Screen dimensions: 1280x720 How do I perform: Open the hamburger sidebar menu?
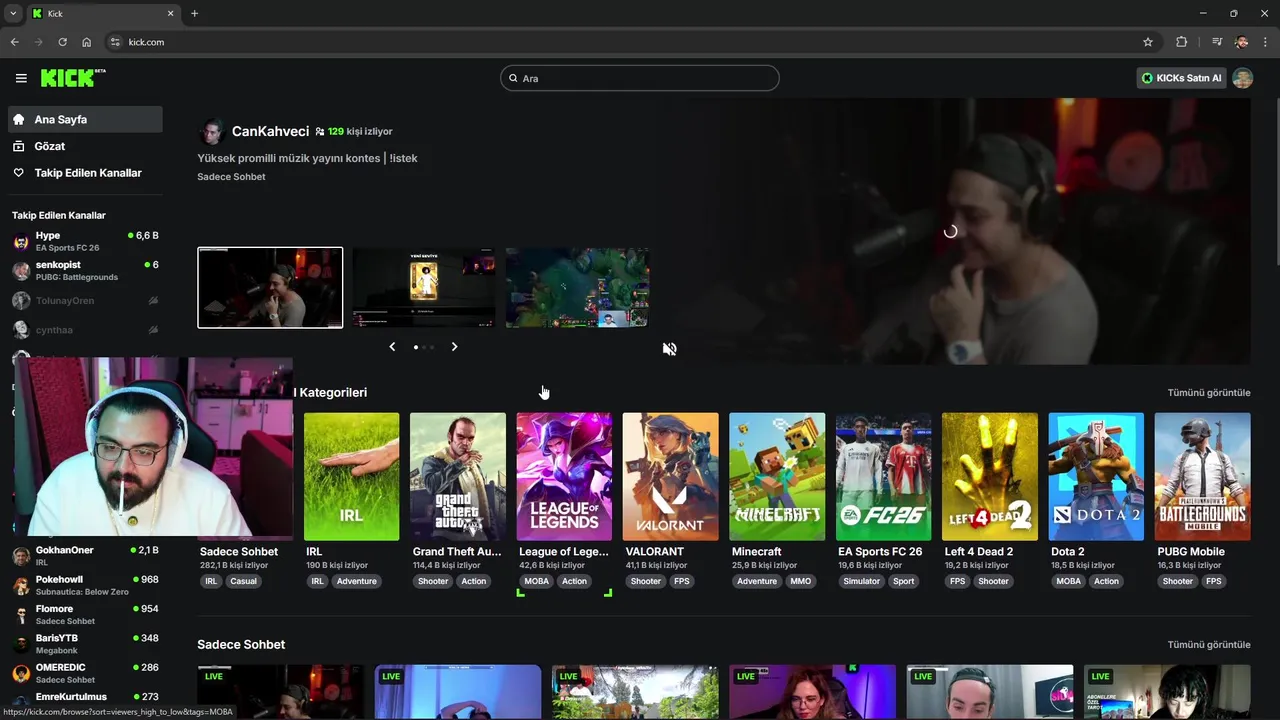[21, 78]
